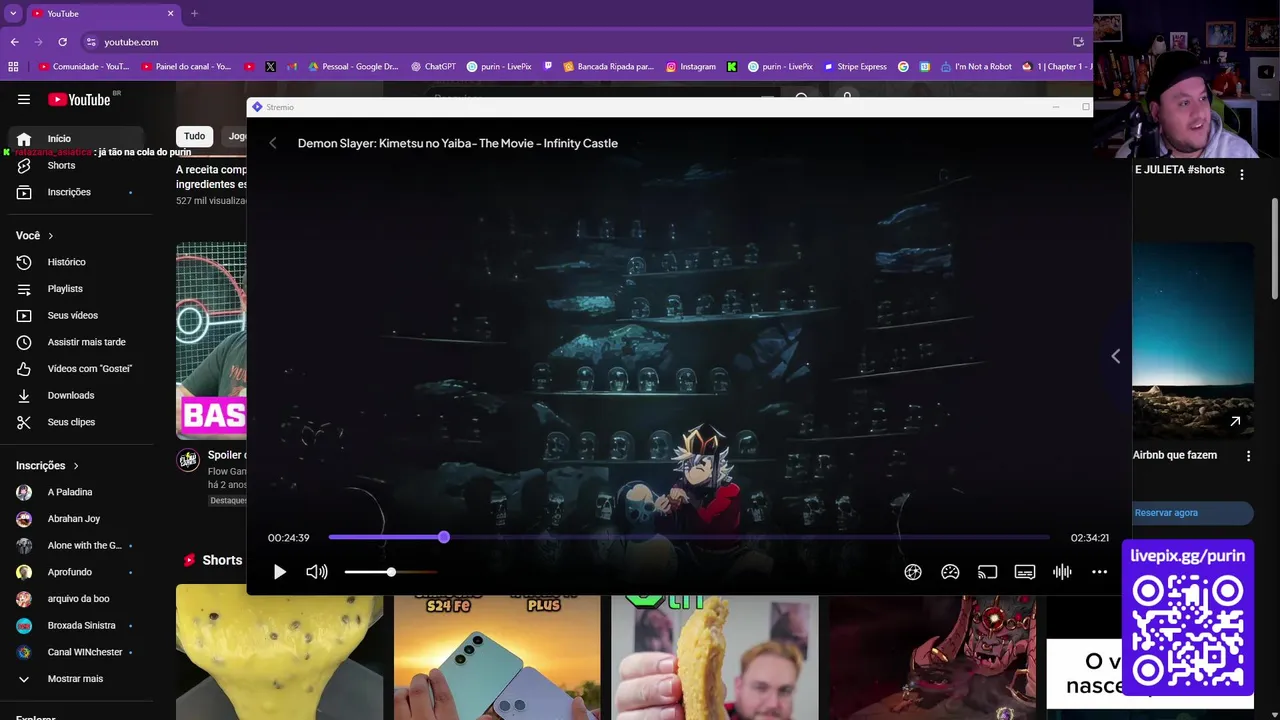The image size is (1280, 720).
Task: Open Stremio more options three-dot menu
Action: point(1100,572)
